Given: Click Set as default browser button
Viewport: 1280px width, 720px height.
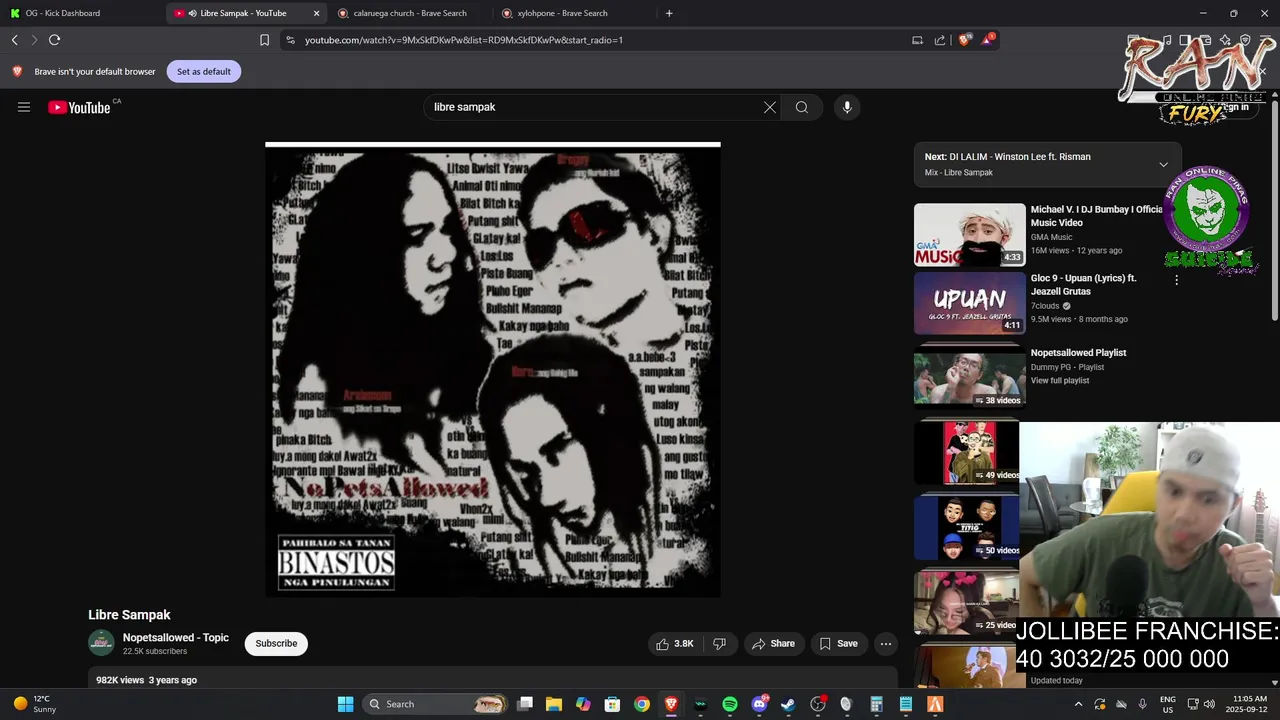Looking at the screenshot, I should coord(204,71).
